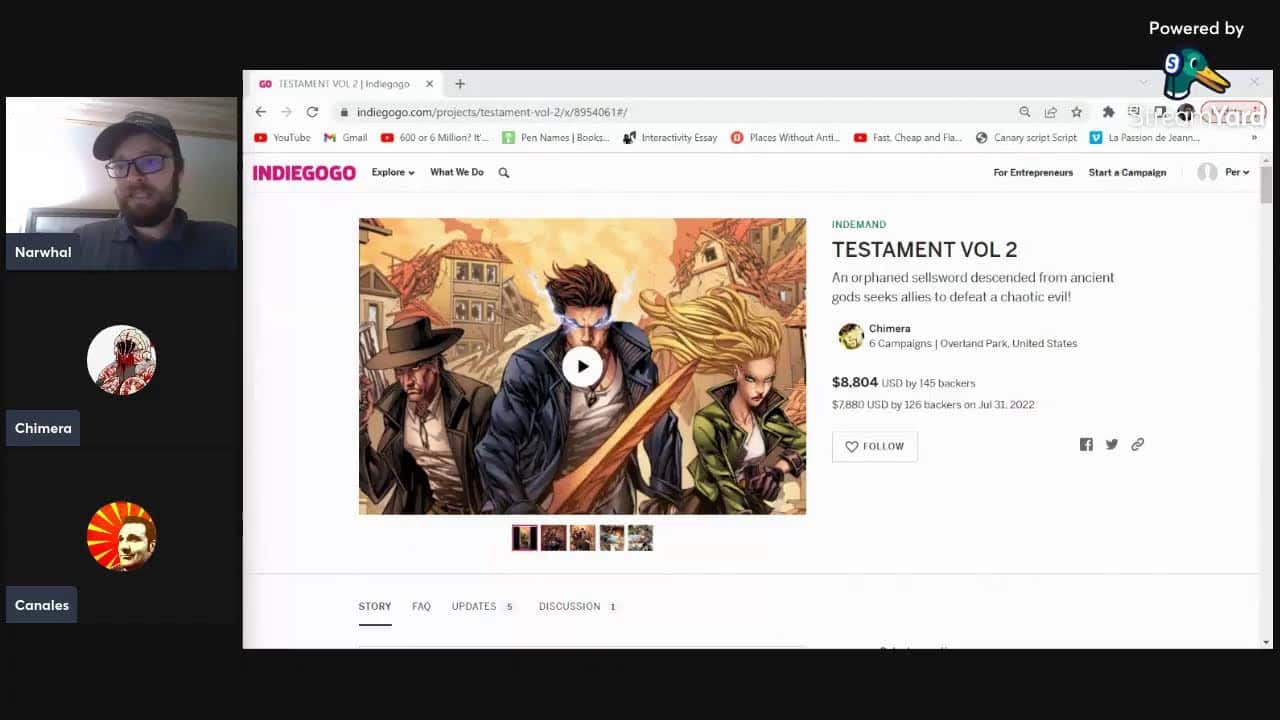
Task: Open the Chrome extensions puzzle icon
Action: pos(1108,112)
